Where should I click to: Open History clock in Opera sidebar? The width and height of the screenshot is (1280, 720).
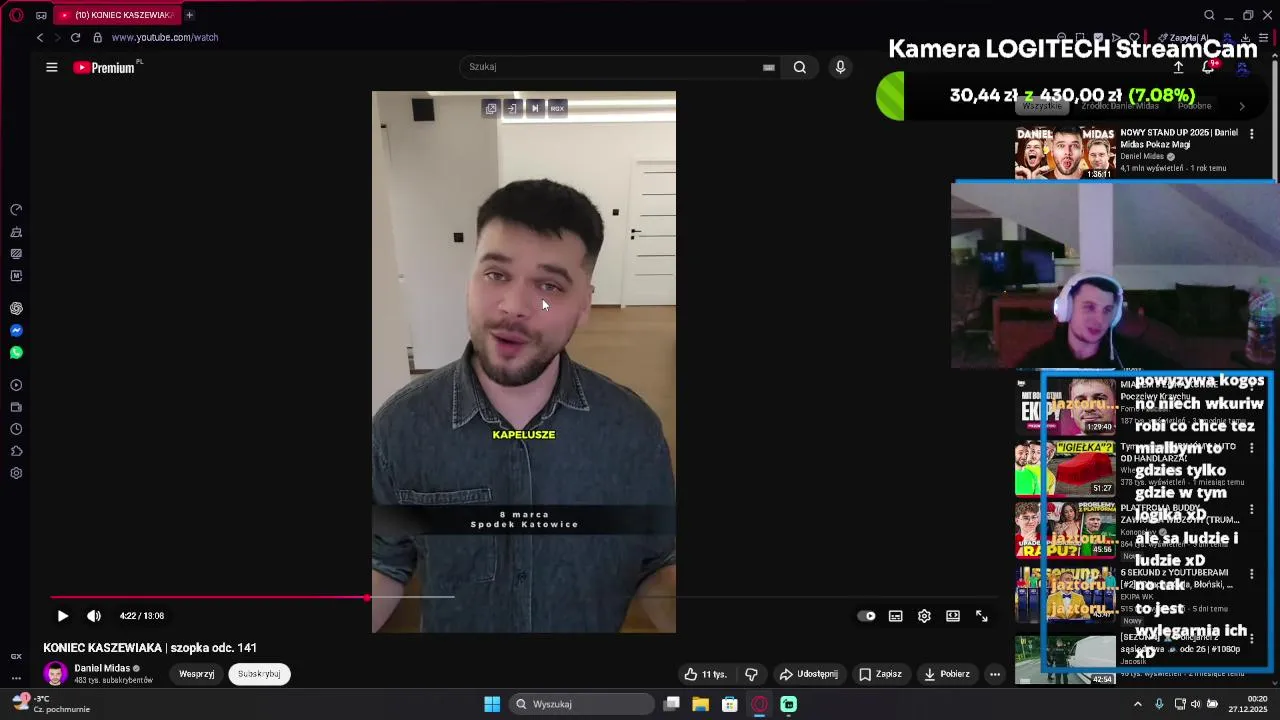(16, 429)
